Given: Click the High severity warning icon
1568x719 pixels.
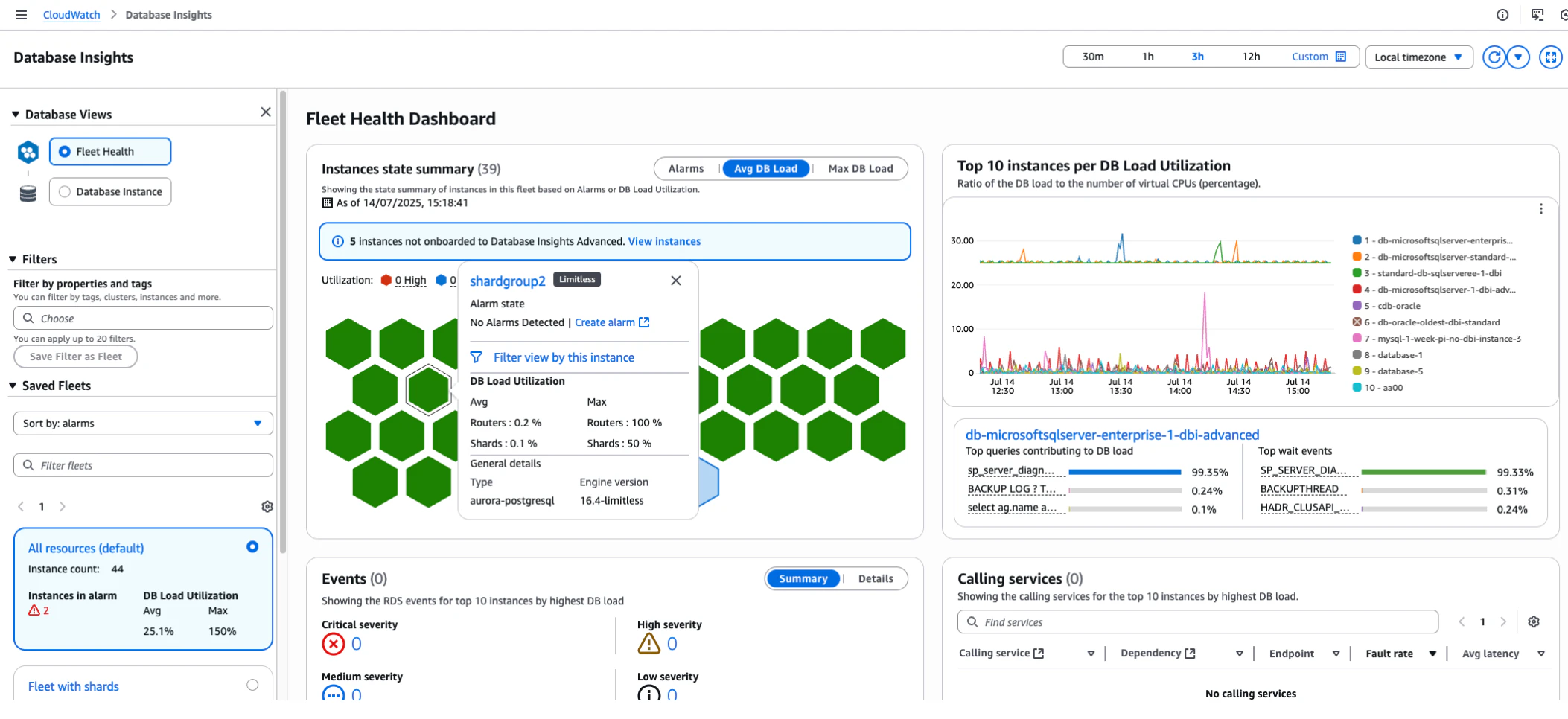Looking at the screenshot, I should pos(648,643).
